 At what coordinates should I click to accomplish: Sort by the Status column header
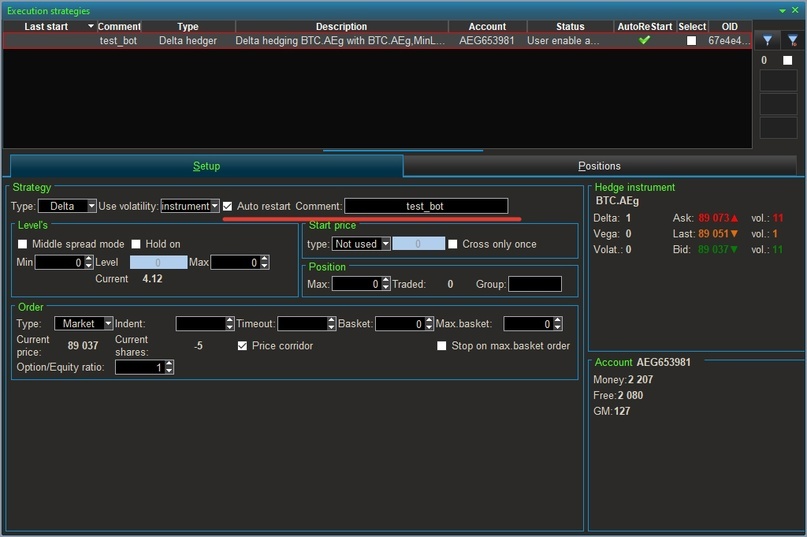(570, 26)
